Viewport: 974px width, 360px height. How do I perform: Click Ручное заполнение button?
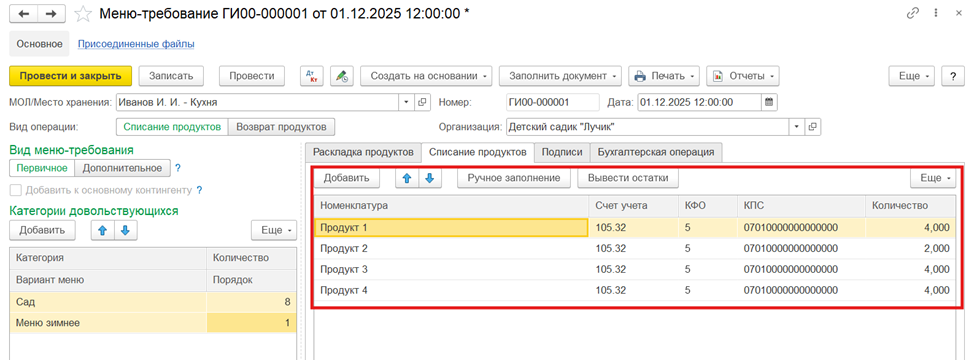click(x=514, y=178)
